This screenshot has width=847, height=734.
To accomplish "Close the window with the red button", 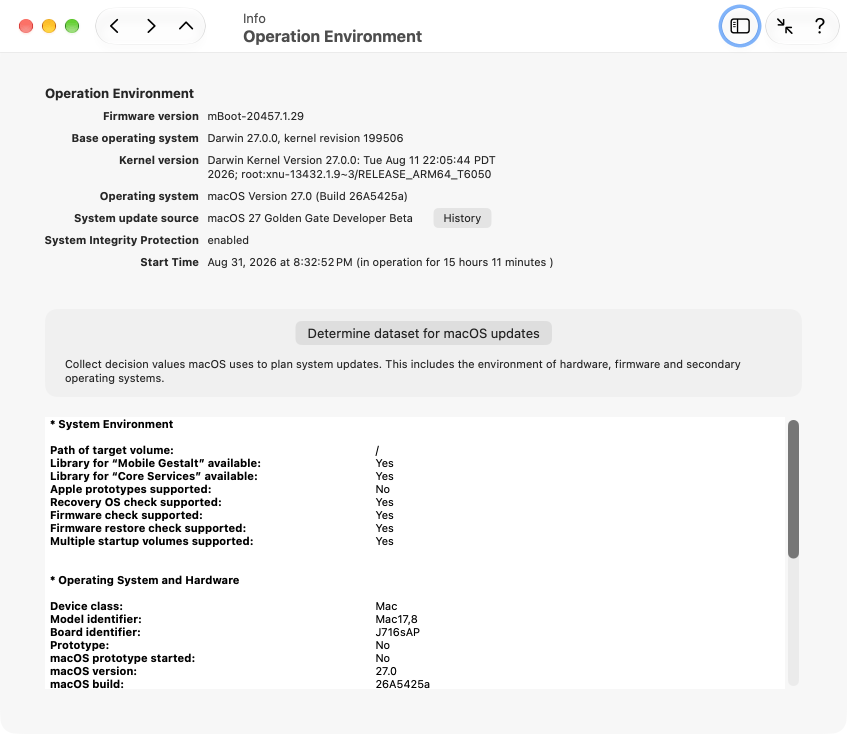I will point(26,26).
